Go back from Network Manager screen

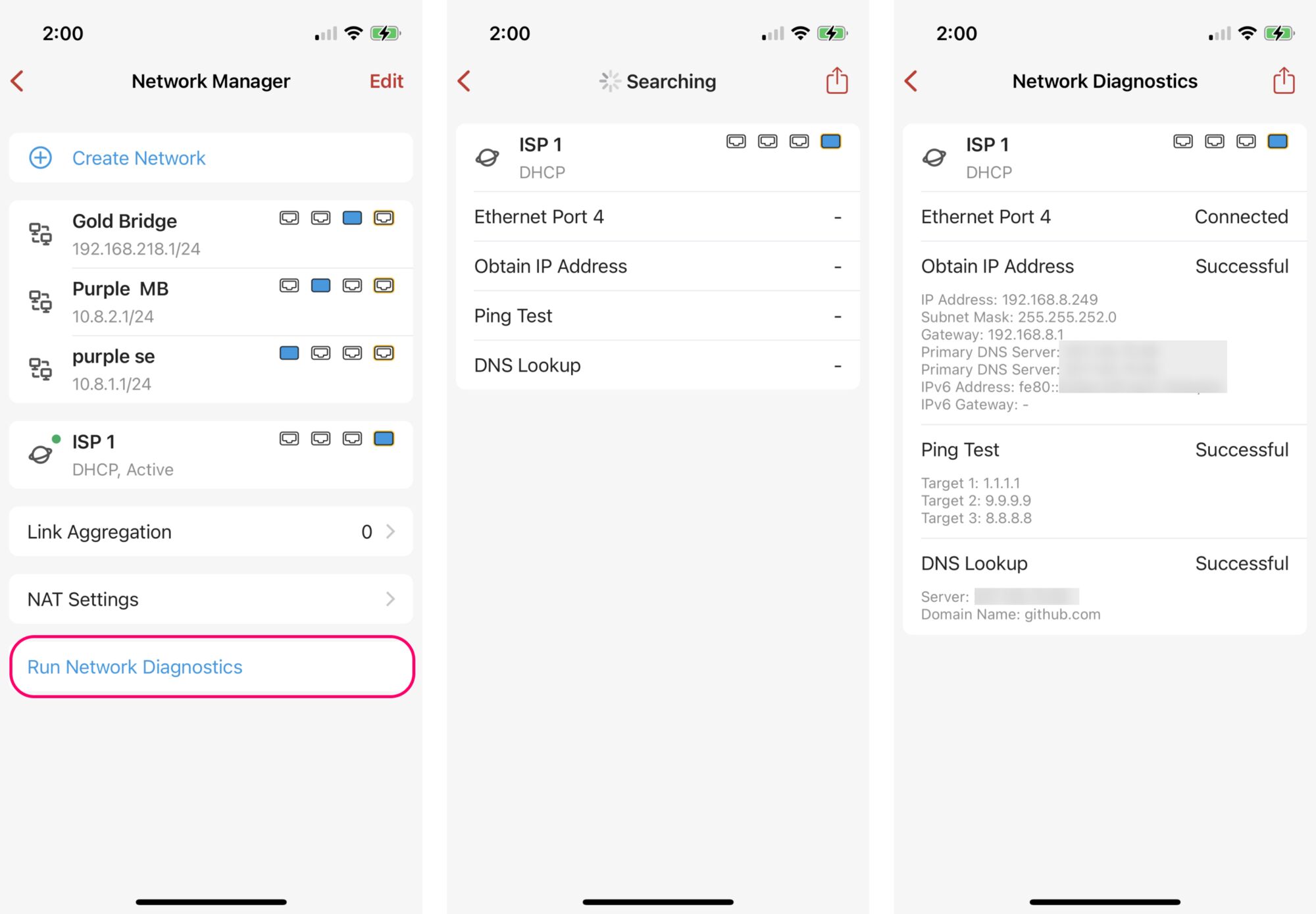18,81
